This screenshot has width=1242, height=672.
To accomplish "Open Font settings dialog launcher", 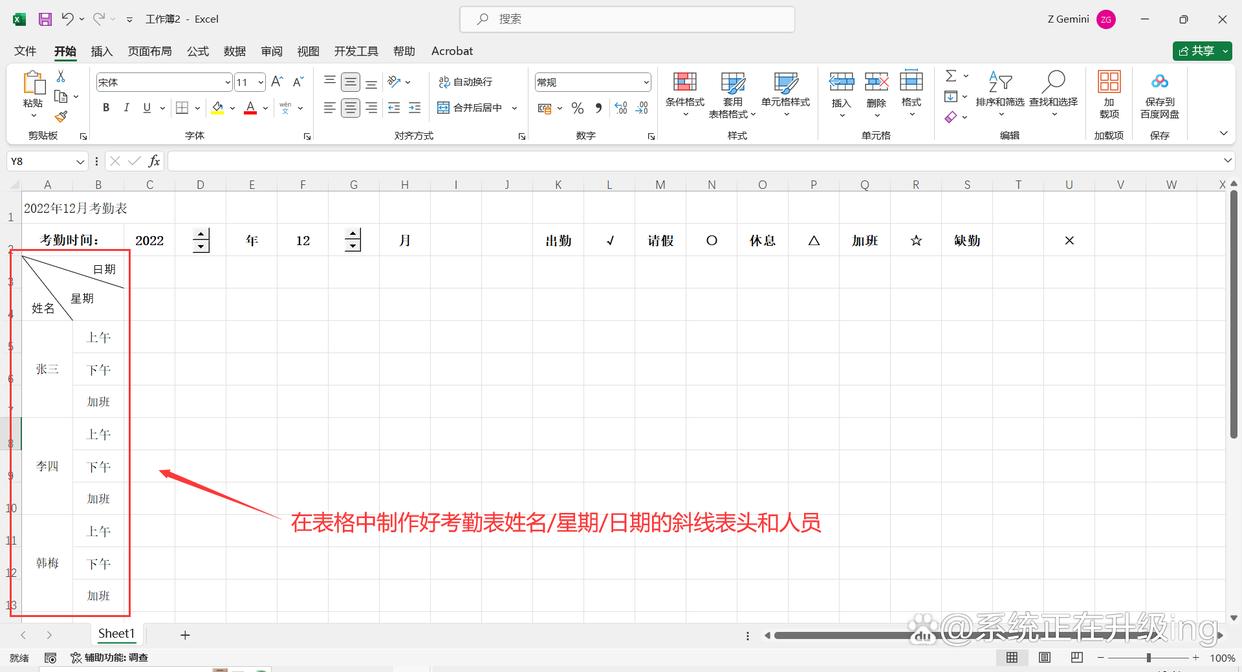I will (x=307, y=136).
